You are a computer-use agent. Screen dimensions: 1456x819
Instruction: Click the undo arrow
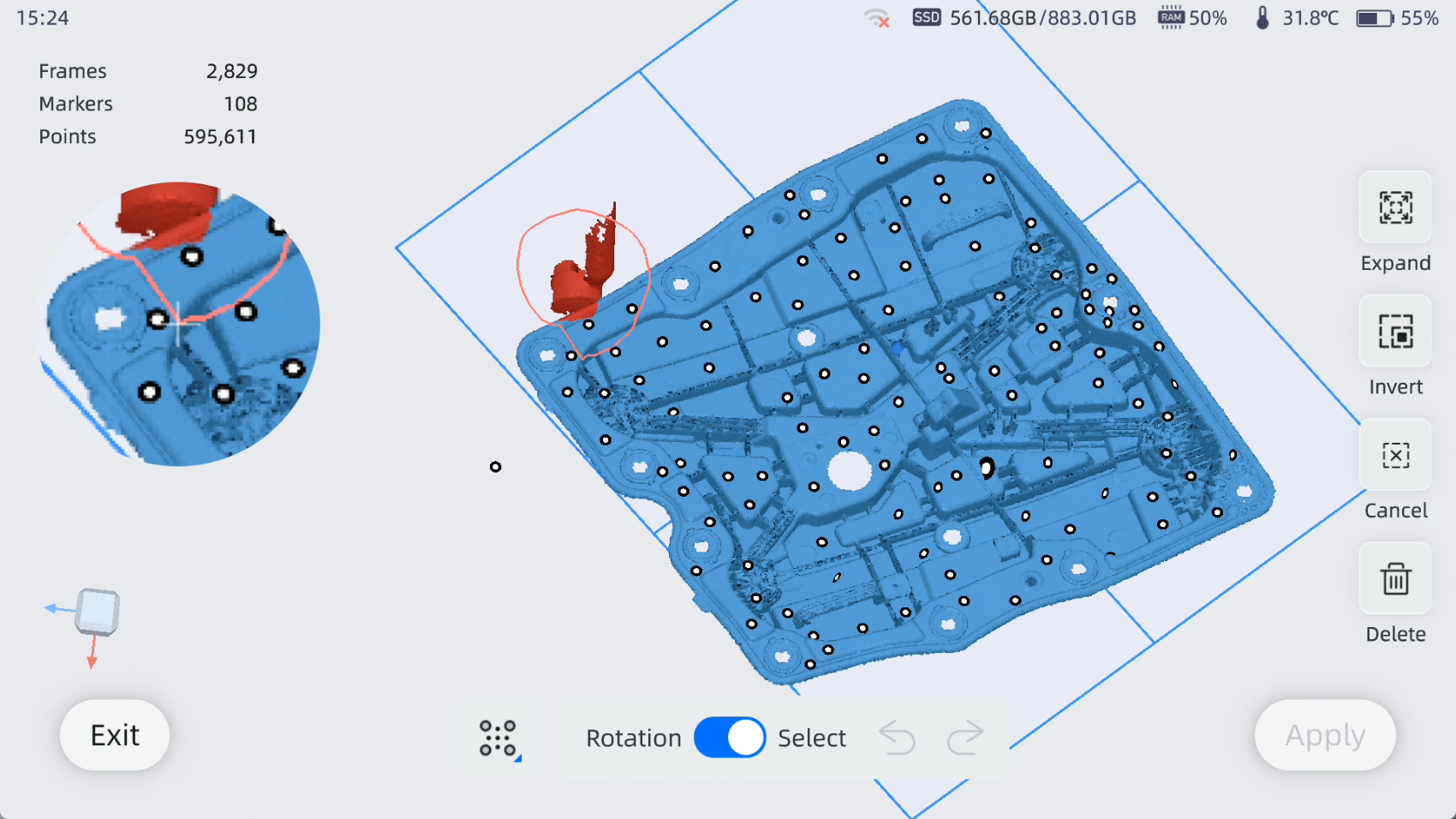(897, 738)
